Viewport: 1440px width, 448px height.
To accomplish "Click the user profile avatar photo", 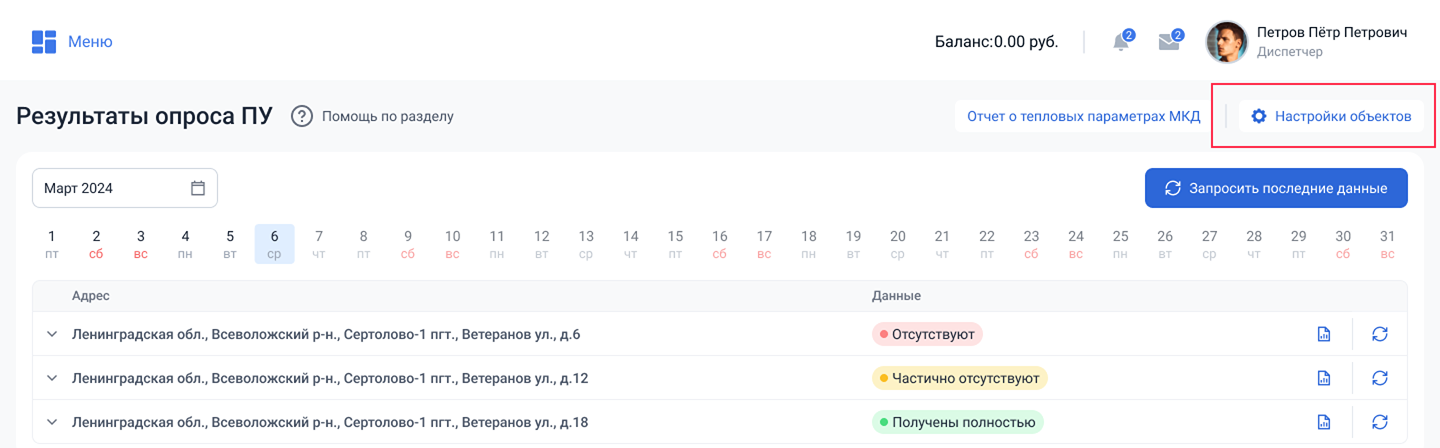I will point(1227,42).
